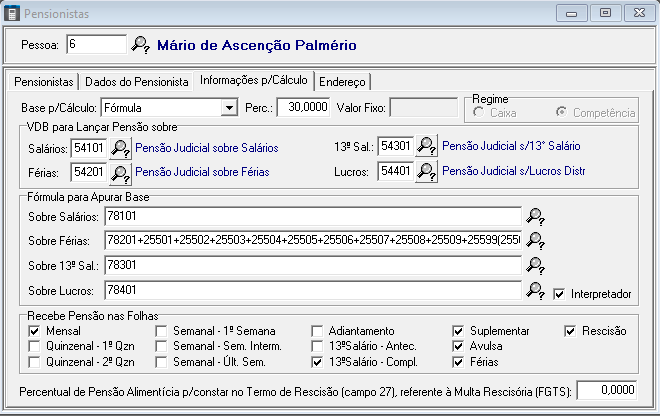This screenshot has width=660, height=416.
Task: Toggle the Interpretador checkbox
Action: (559, 294)
